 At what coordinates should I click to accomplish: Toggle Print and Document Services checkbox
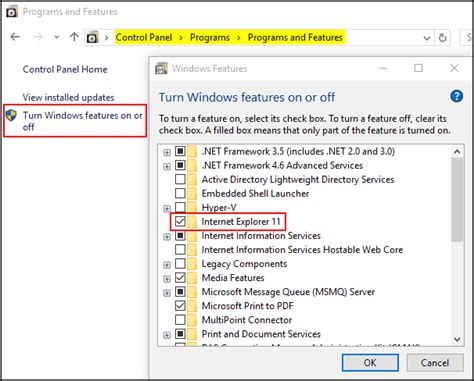[180, 333]
